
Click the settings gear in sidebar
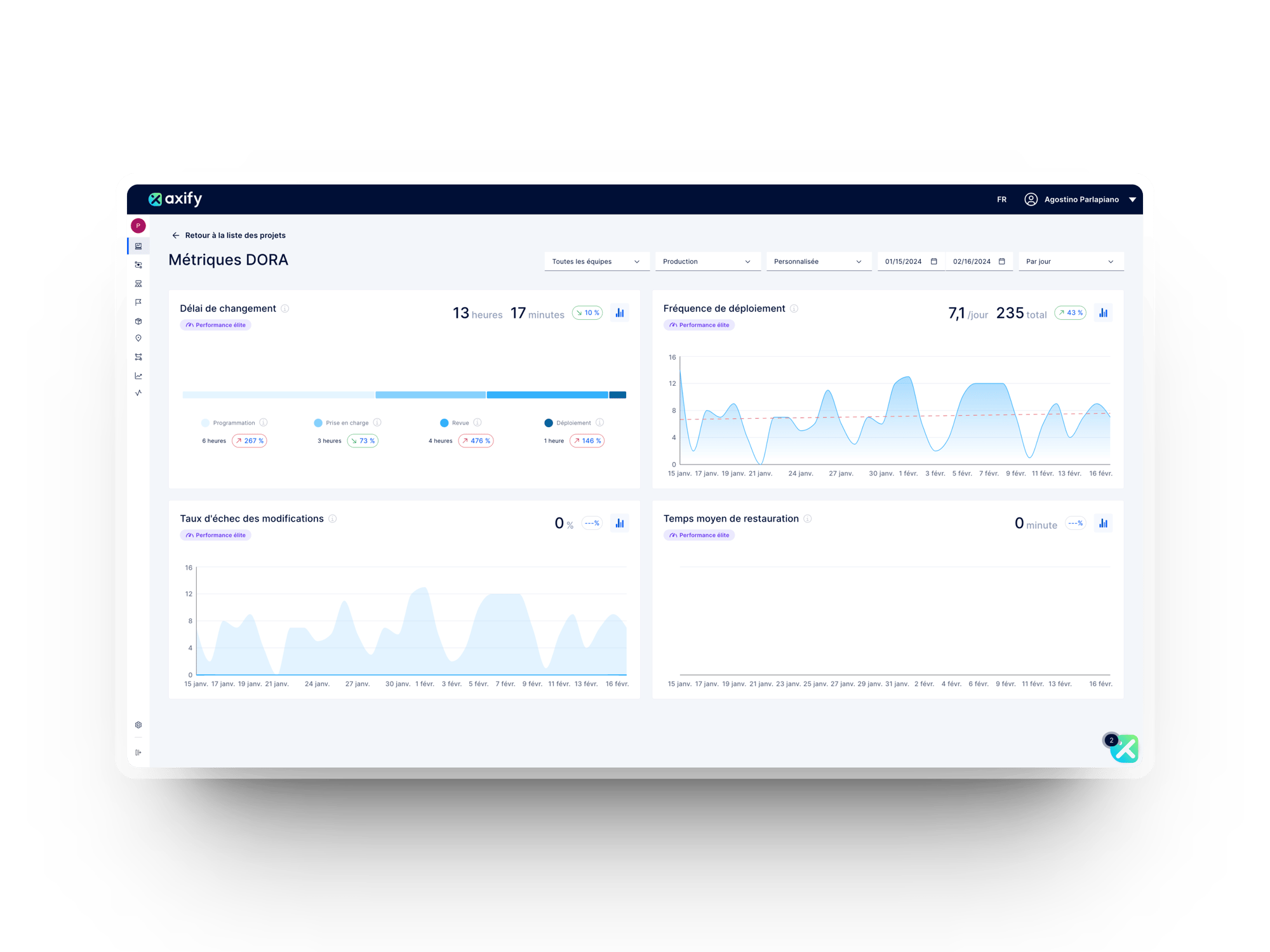[x=138, y=725]
